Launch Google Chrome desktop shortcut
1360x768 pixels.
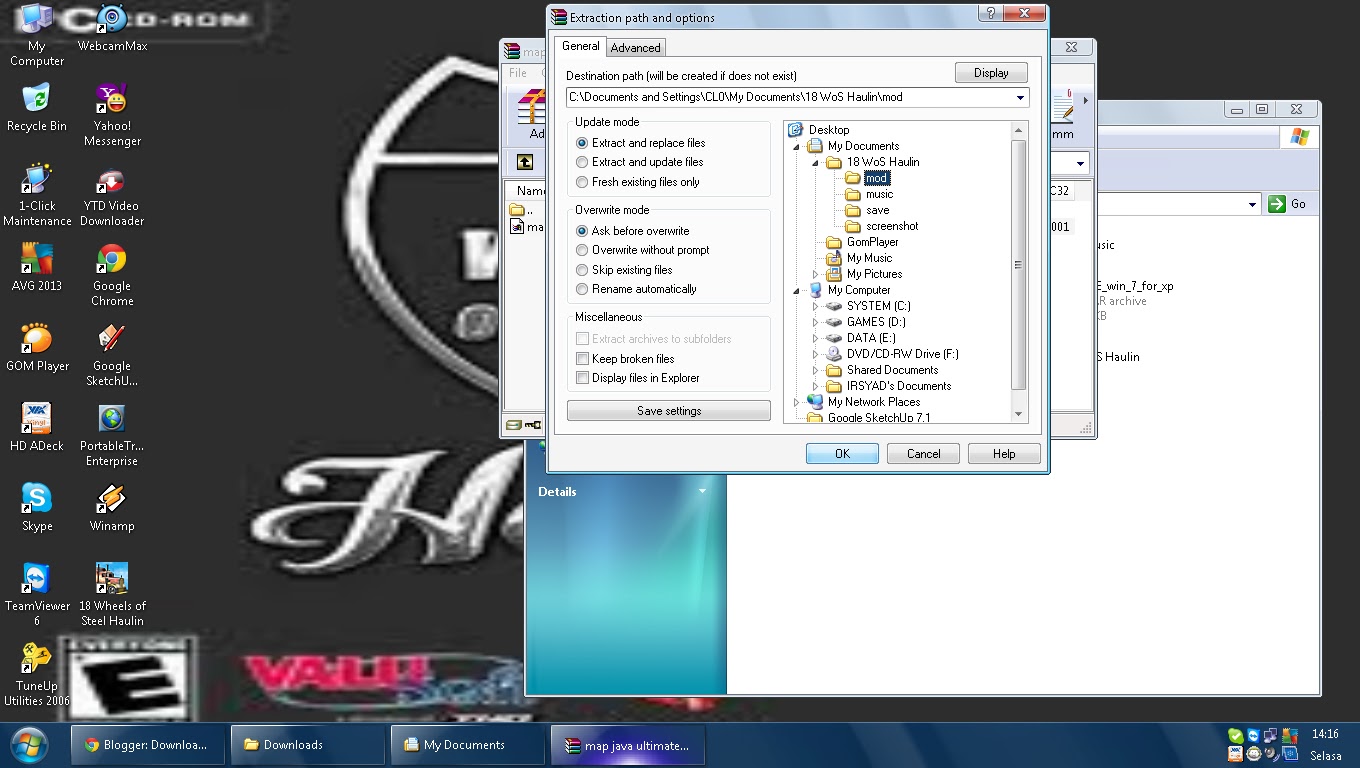point(112,275)
